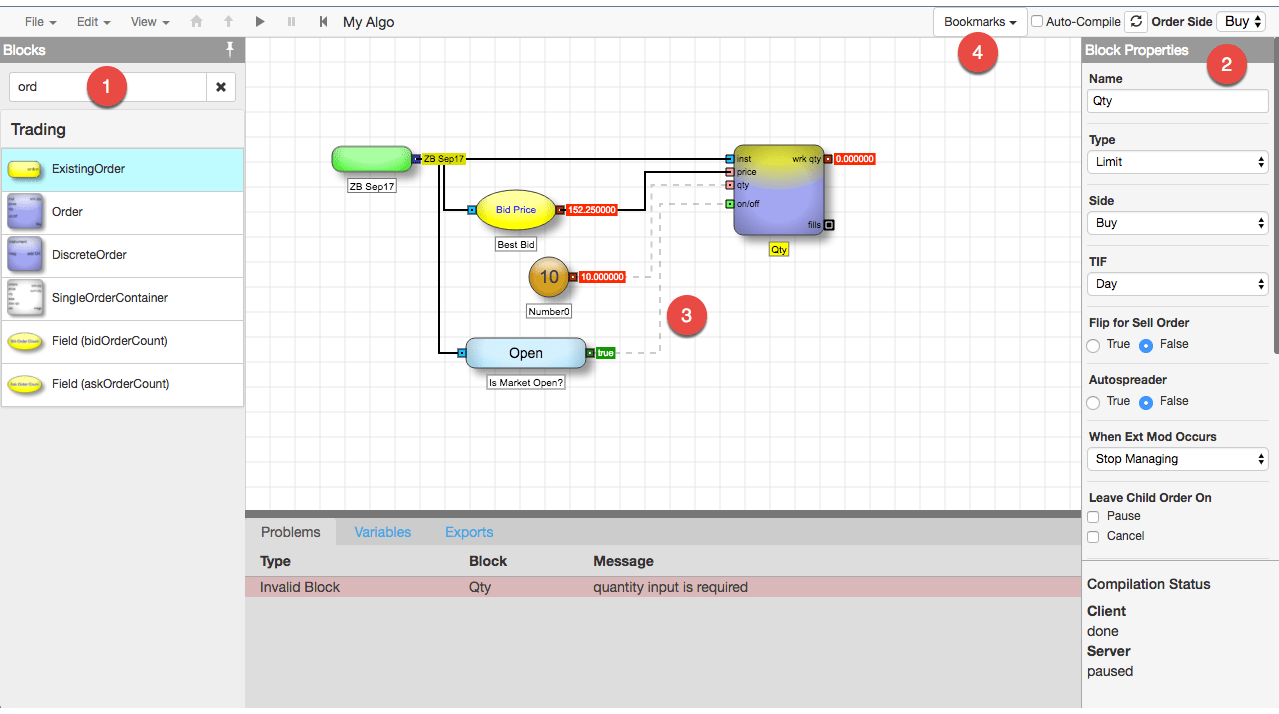Click the My Algo title
The height and width of the screenshot is (714, 1279).
(368, 21)
